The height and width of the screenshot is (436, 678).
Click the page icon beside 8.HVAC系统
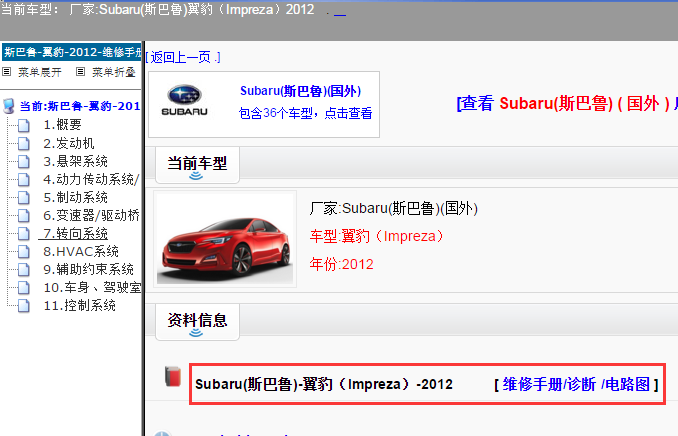pyautogui.click(x=24, y=252)
